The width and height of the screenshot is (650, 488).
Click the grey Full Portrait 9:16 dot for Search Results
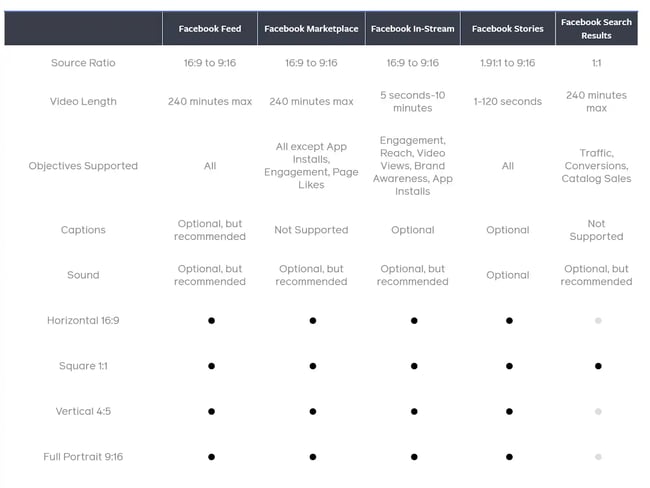(598, 457)
